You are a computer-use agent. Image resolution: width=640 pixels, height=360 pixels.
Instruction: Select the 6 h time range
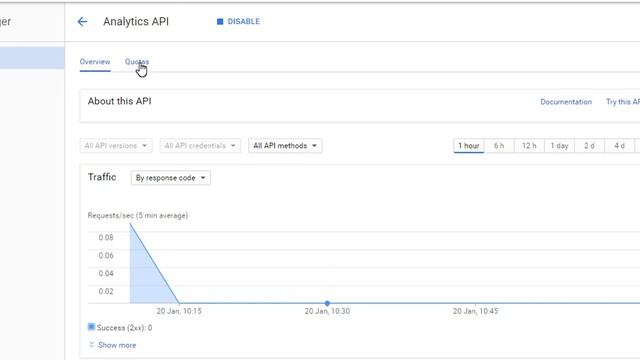pos(499,146)
